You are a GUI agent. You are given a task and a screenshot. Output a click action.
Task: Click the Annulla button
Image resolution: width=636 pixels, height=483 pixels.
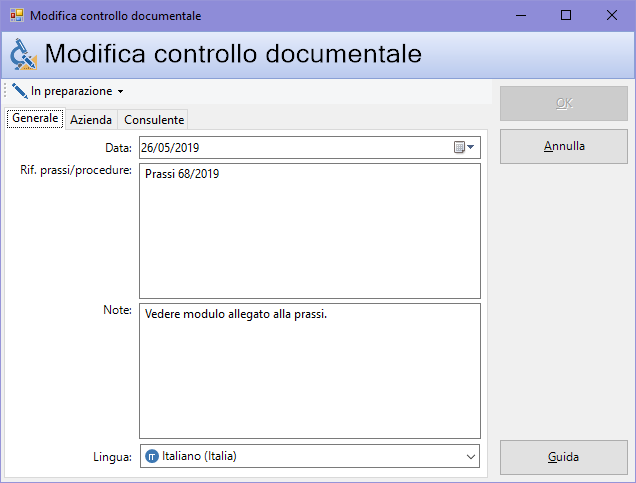pos(564,146)
